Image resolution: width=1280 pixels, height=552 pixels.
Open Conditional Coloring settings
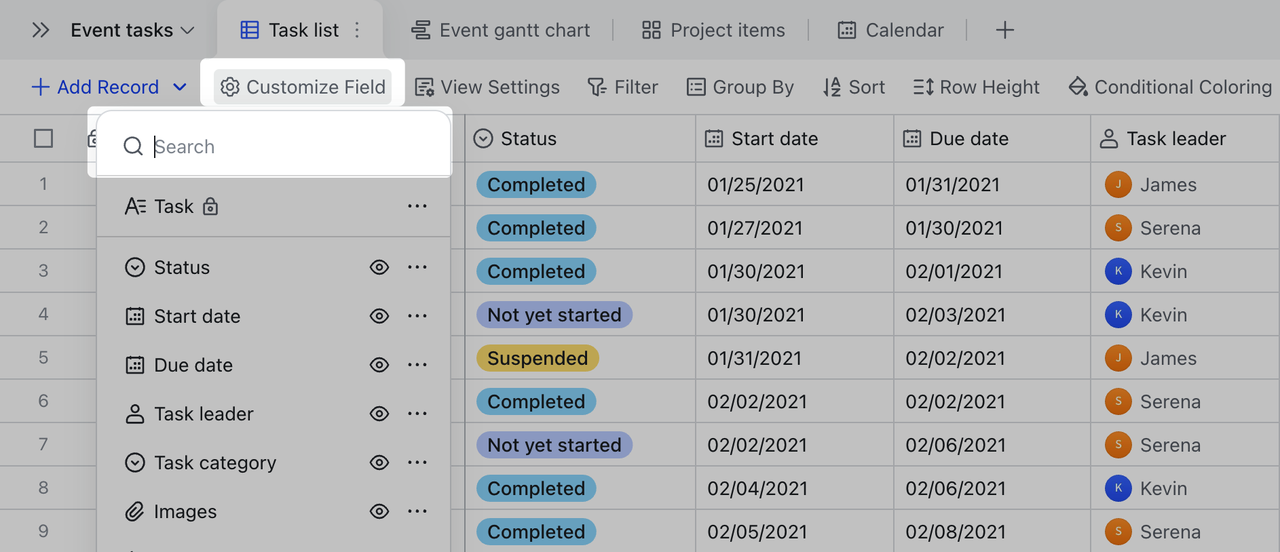click(x=1170, y=87)
